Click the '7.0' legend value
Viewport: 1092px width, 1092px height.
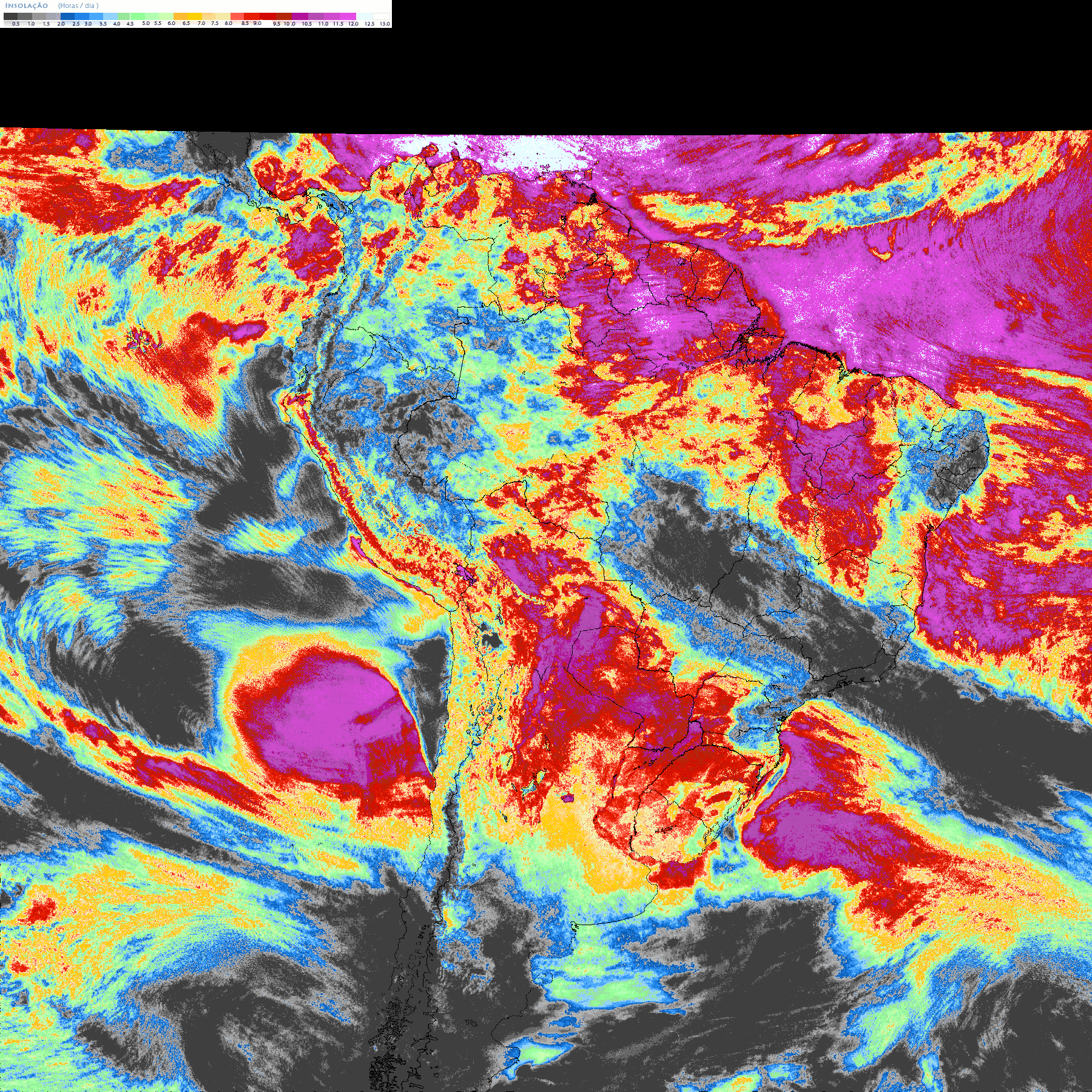(x=201, y=23)
